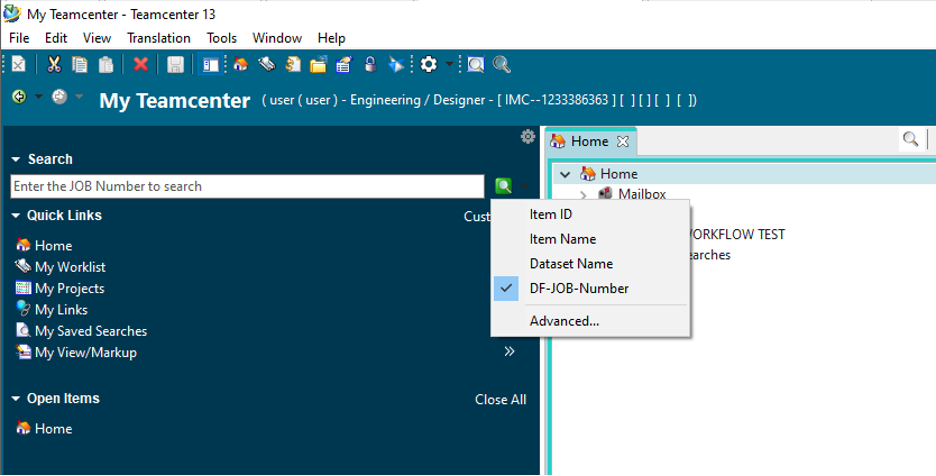The height and width of the screenshot is (476, 936).
Task: Open the Translation menu
Action: coord(159,38)
